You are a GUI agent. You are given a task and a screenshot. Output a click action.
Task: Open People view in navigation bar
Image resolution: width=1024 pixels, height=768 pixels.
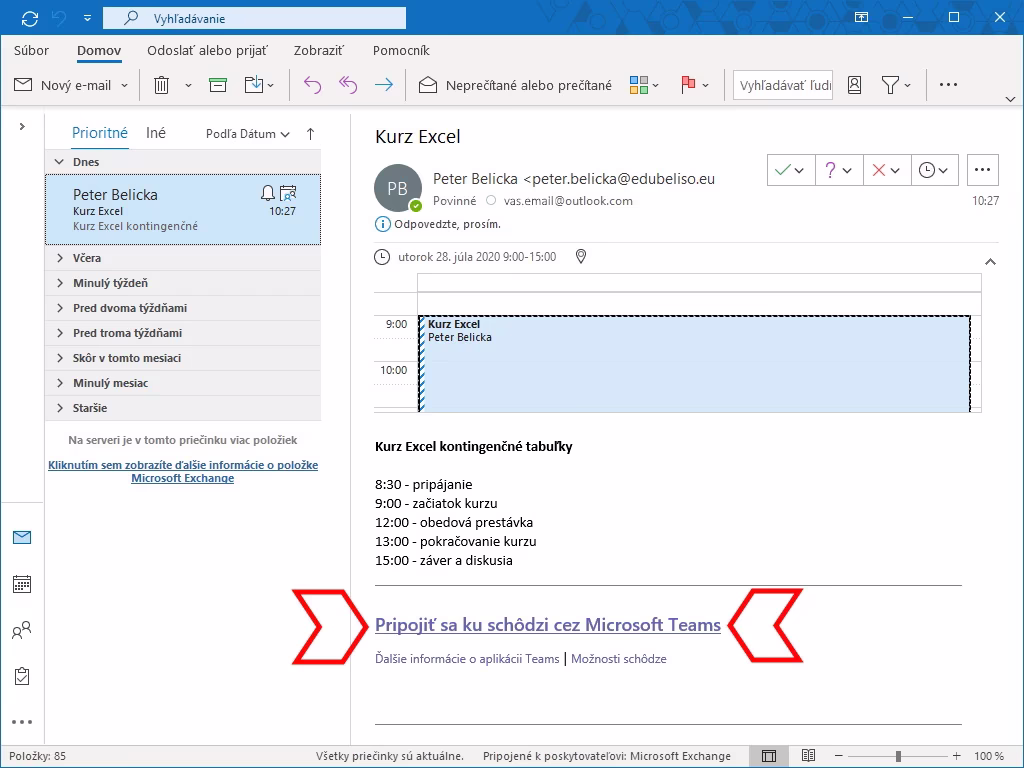point(22,630)
